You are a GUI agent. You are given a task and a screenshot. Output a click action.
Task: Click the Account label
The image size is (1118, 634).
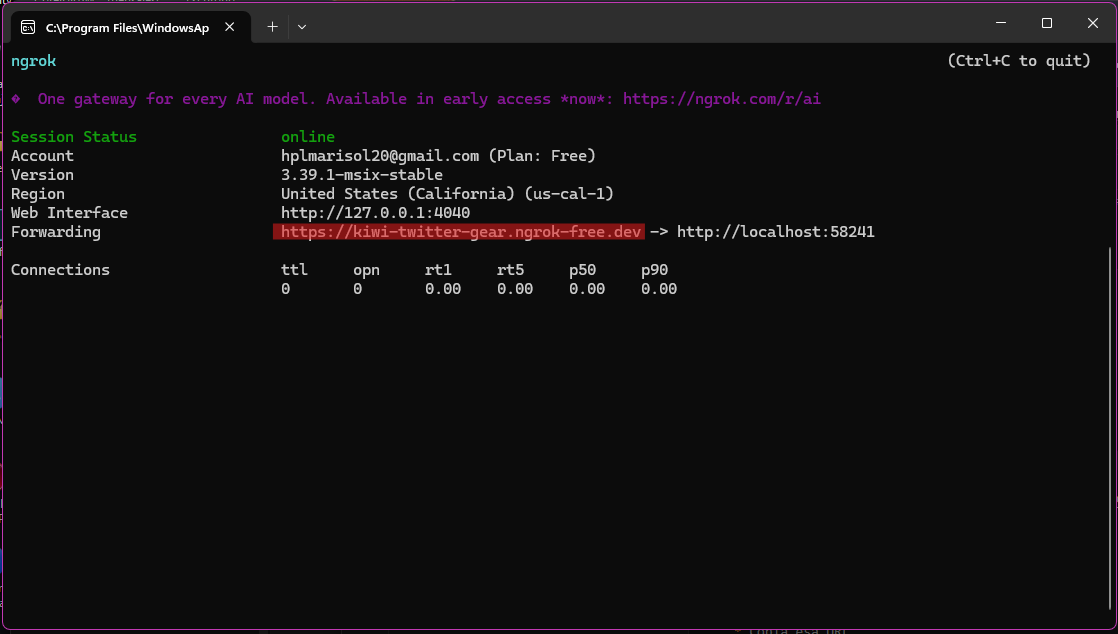click(42, 155)
